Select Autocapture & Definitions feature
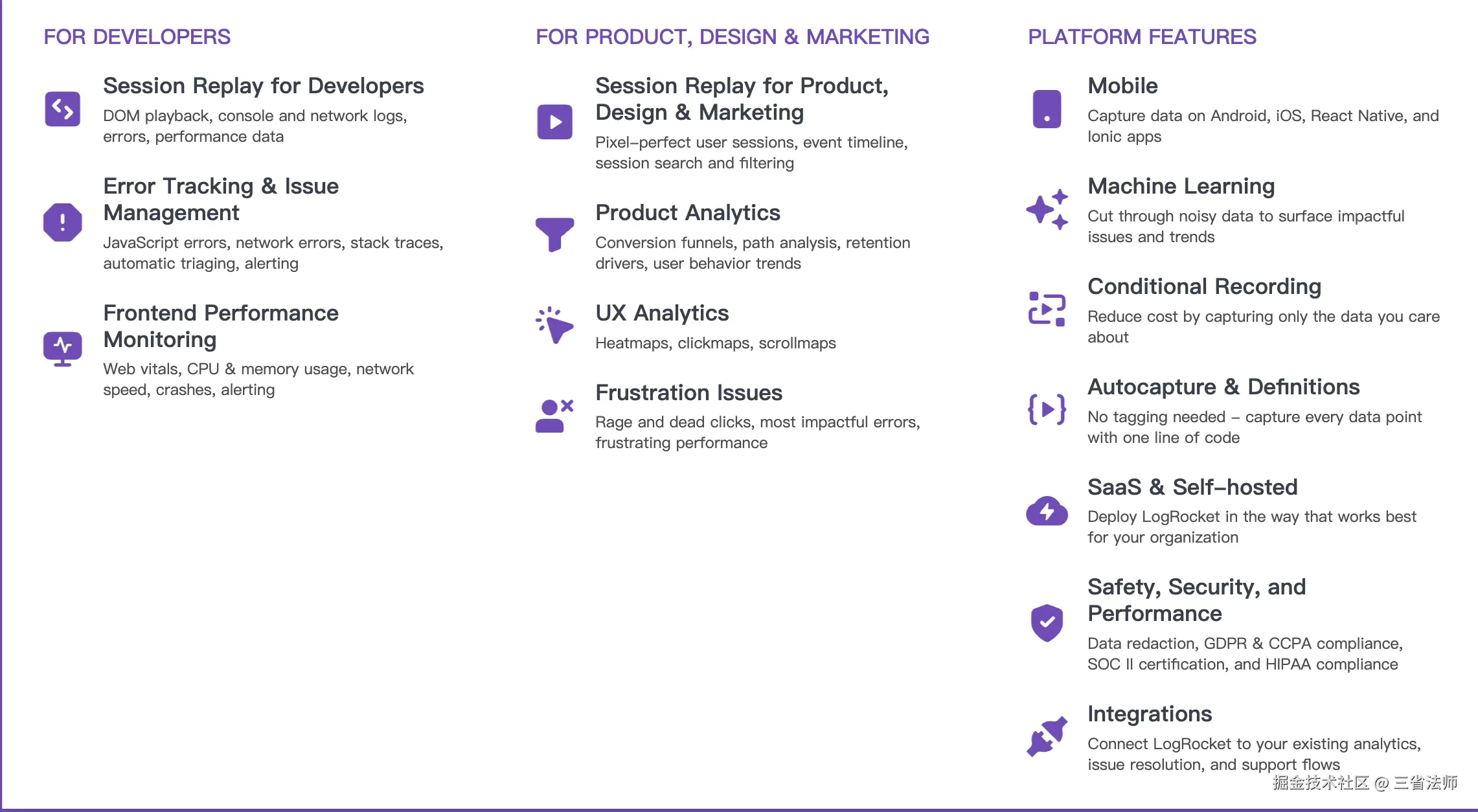The height and width of the screenshot is (812, 1478). point(1223,387)
